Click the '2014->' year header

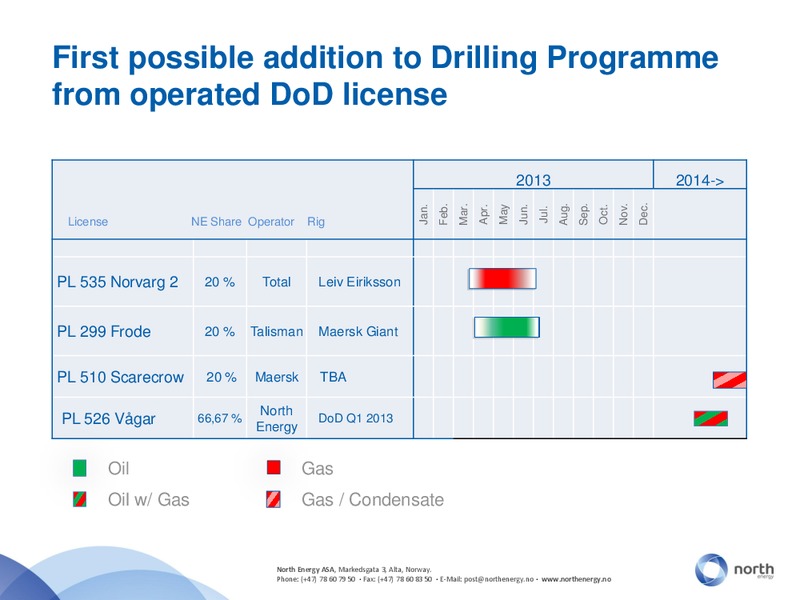699,180
